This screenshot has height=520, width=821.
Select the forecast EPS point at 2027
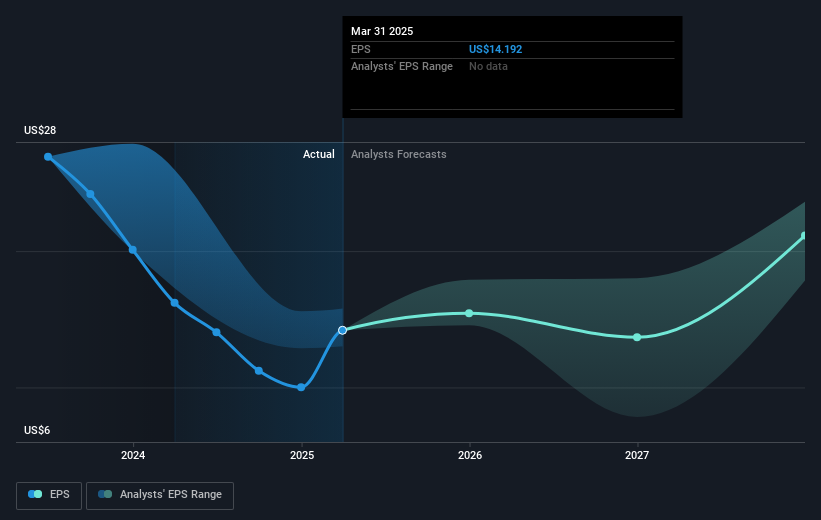click(637, 337)
